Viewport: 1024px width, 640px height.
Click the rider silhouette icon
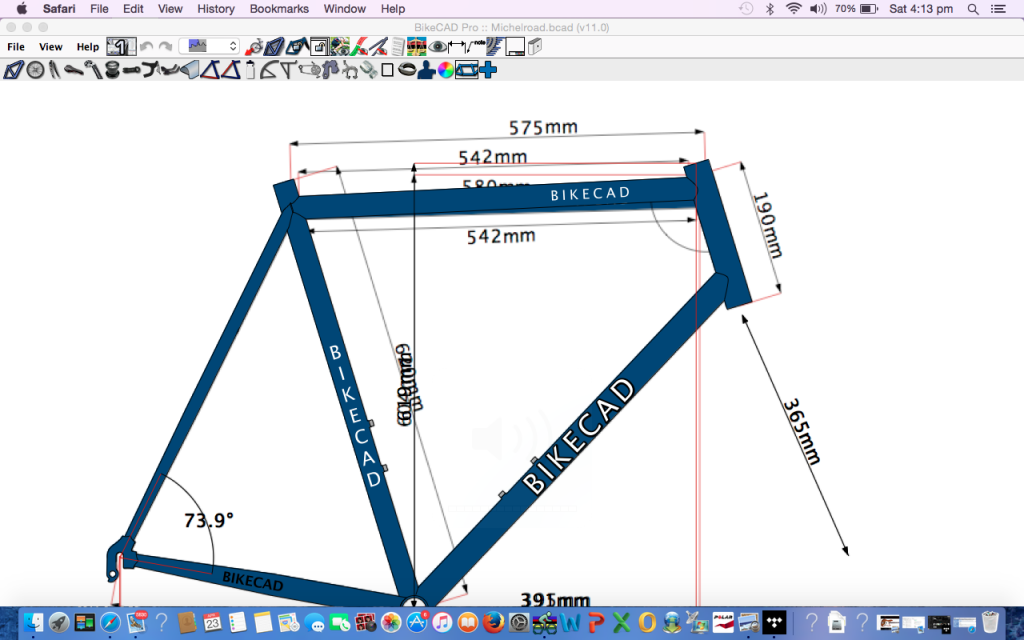[x=427, y=70]
